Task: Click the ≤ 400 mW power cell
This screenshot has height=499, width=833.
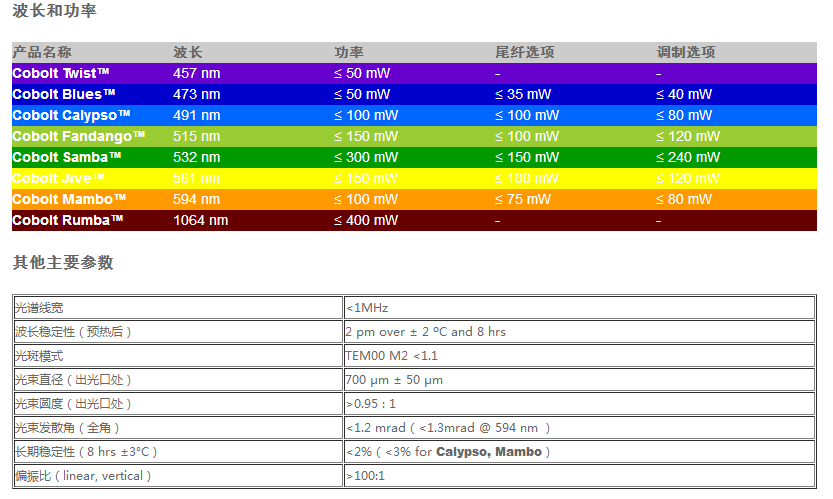Action: click(x=366, y=220)
